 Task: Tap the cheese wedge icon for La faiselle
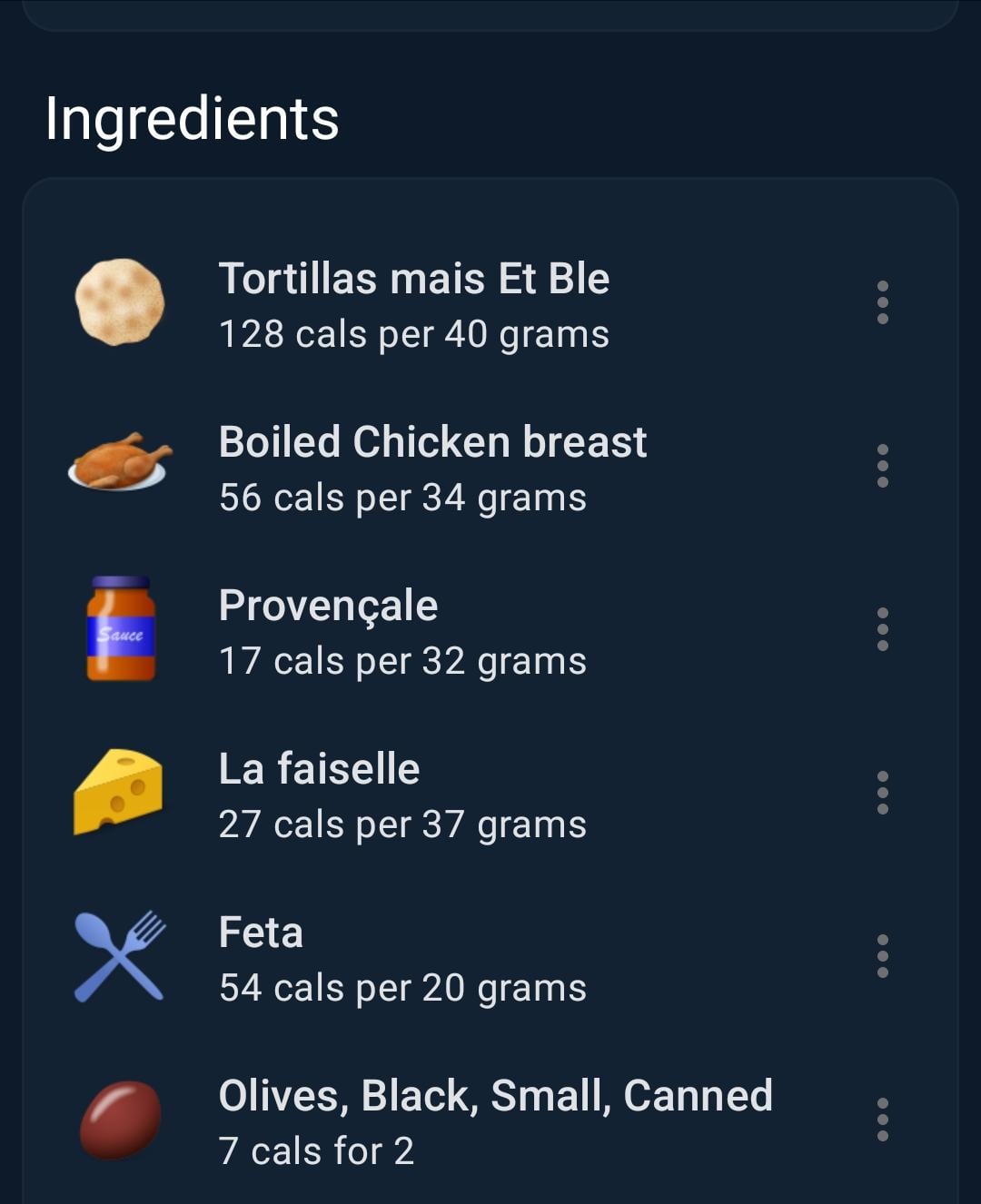(118, 791)
